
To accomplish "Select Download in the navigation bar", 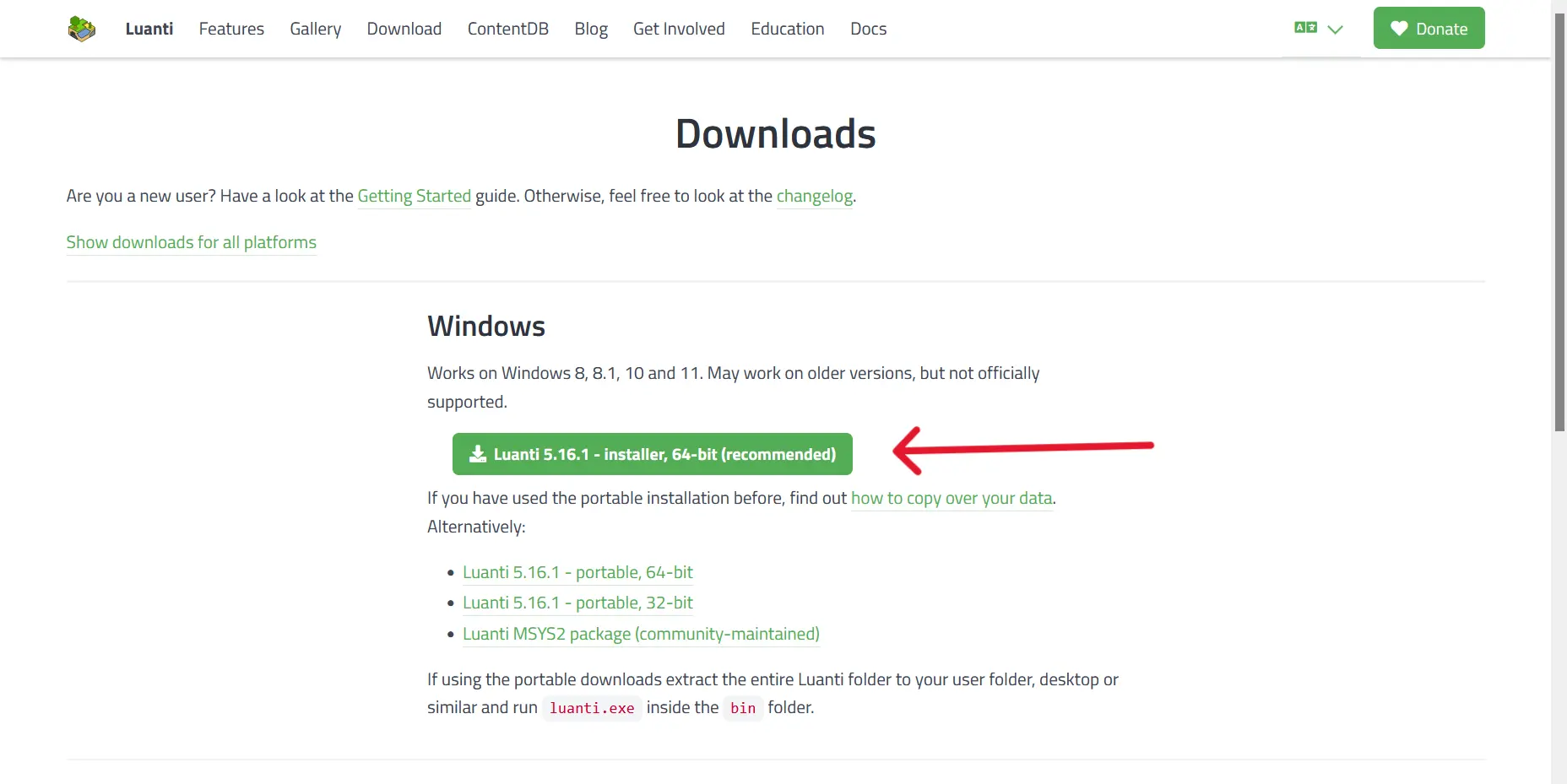I will (404, 29).
